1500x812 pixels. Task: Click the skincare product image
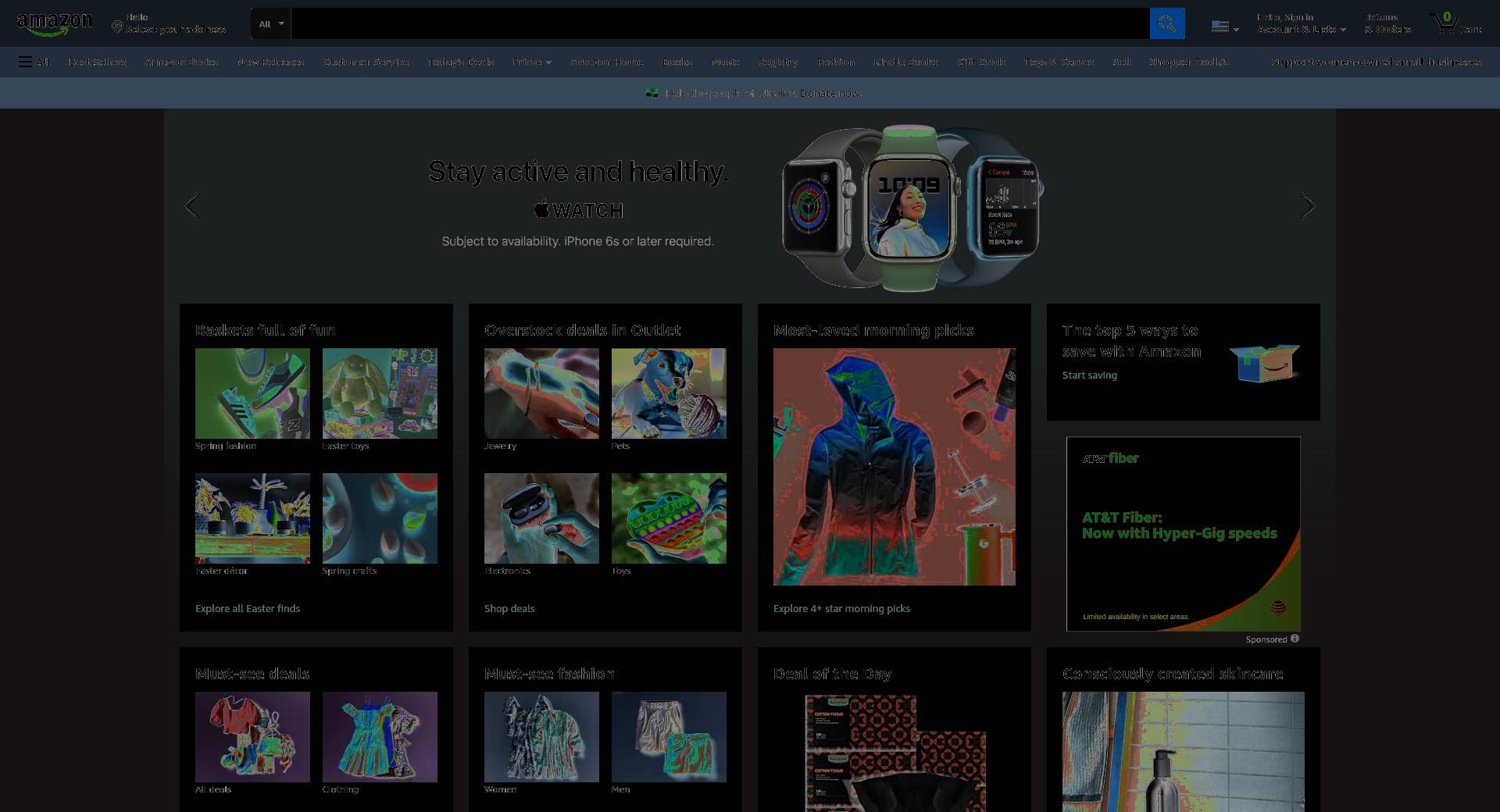pos(1184,752)
